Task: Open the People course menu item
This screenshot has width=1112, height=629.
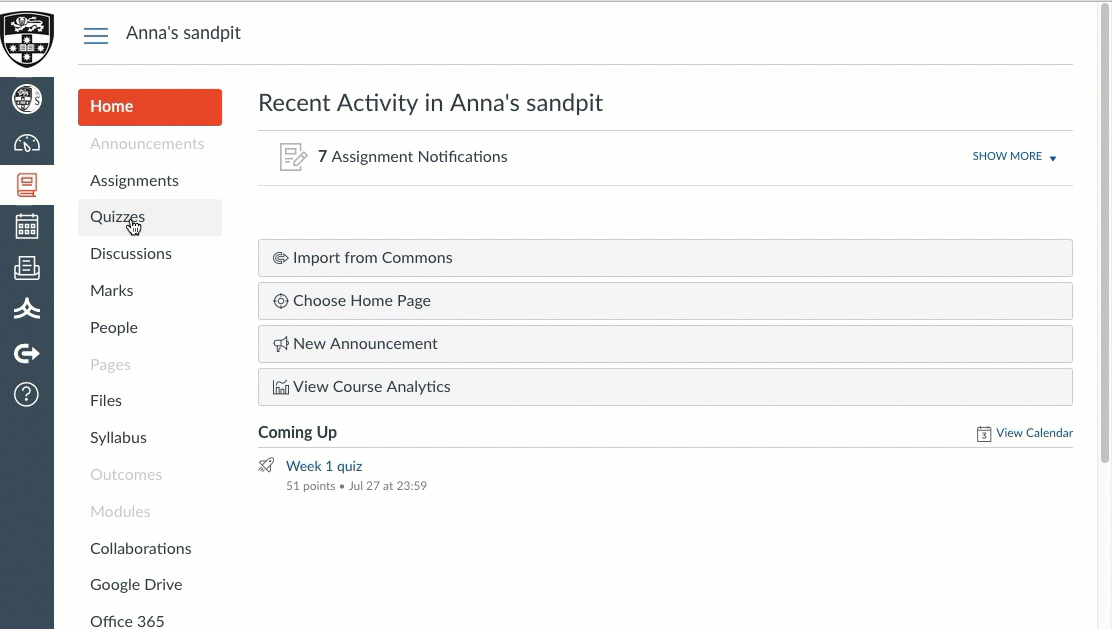Action: [x=114, y=328]
